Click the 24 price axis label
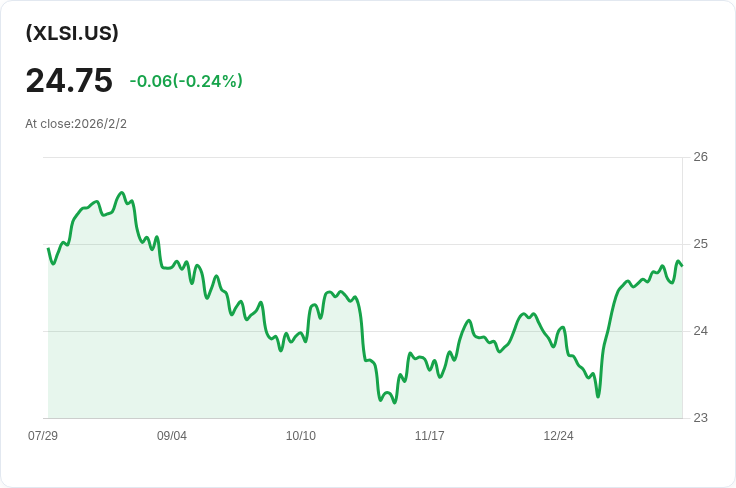Viewport: 736px width, 488px height. point(700,331)
